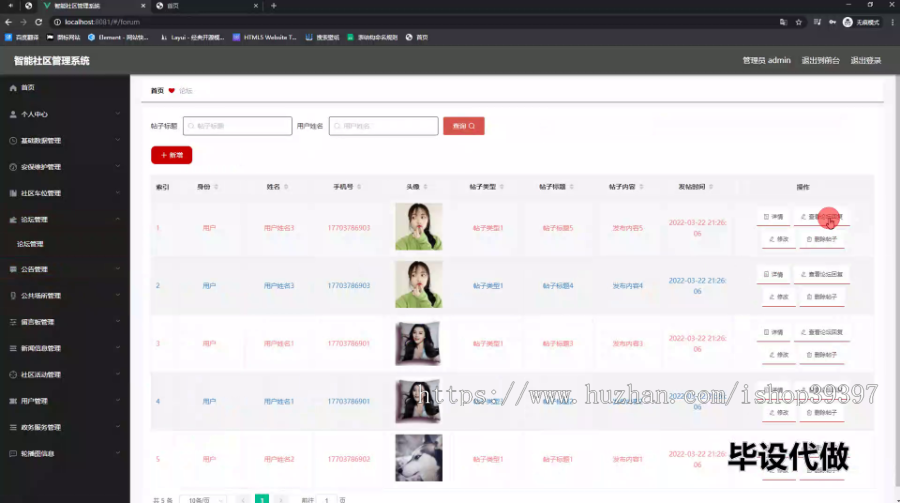
Task: Select 论坛管理 submenu item
Action: click(30, 244)
